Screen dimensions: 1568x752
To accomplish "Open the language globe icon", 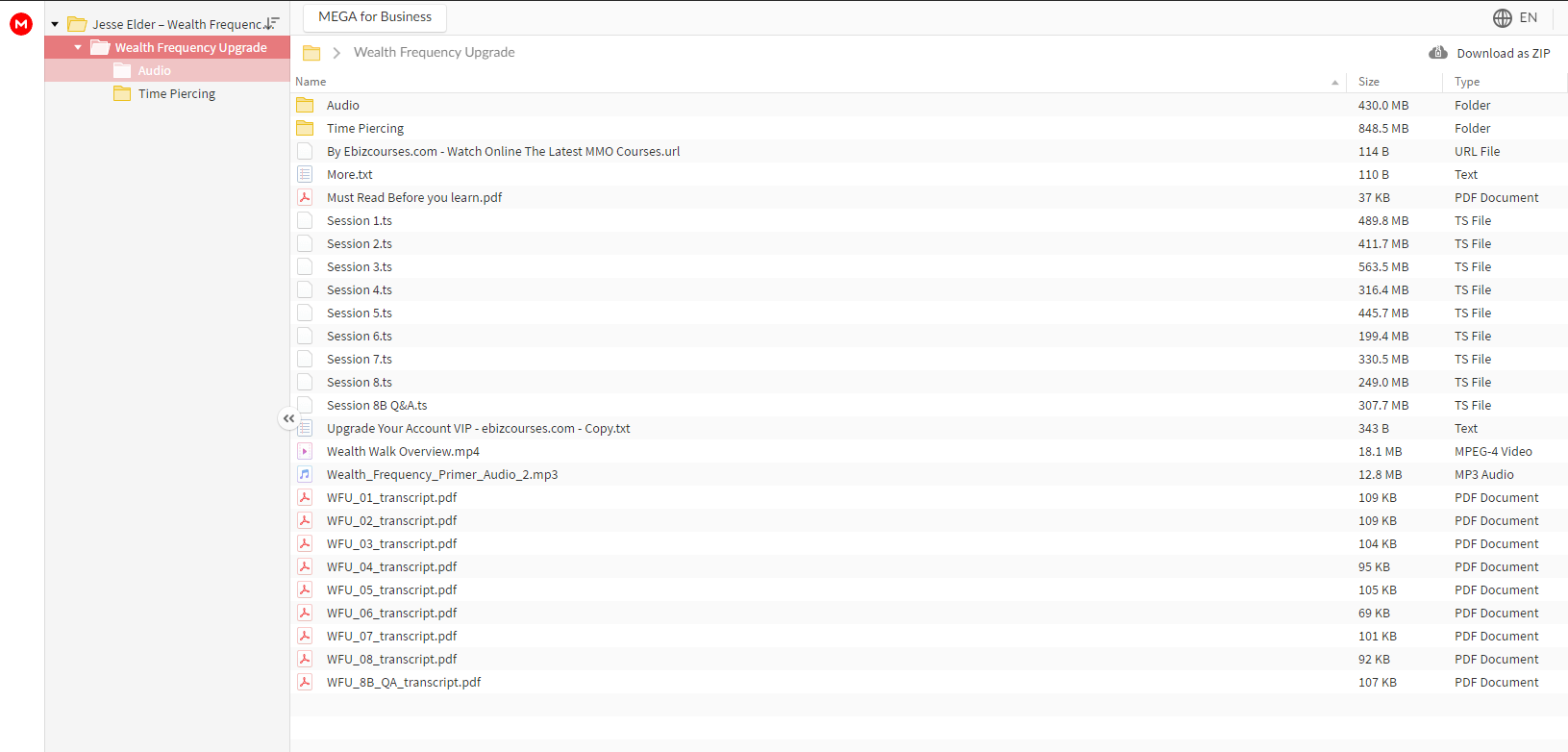I will [x=1503, y=17].
